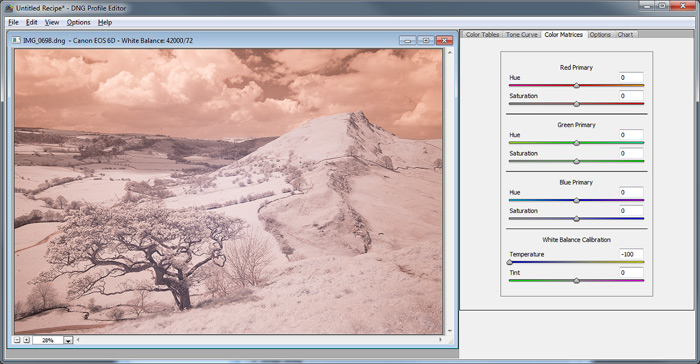700x364 pixels.
Task: Click the Temperature slider handle
Action: [509, 262]
